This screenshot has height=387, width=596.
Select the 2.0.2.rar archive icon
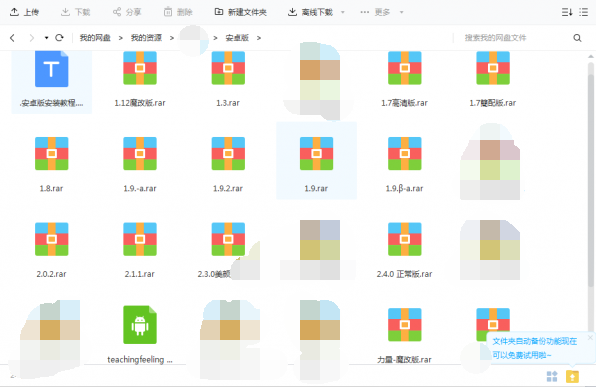coord(52,239)
